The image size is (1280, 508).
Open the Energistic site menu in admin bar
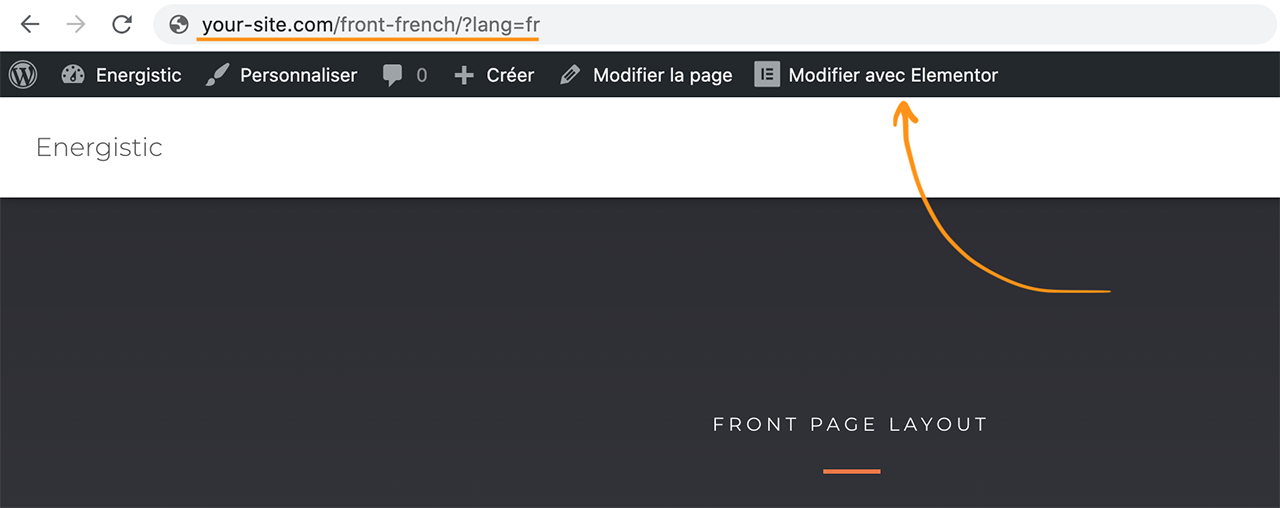click(139, 75)
